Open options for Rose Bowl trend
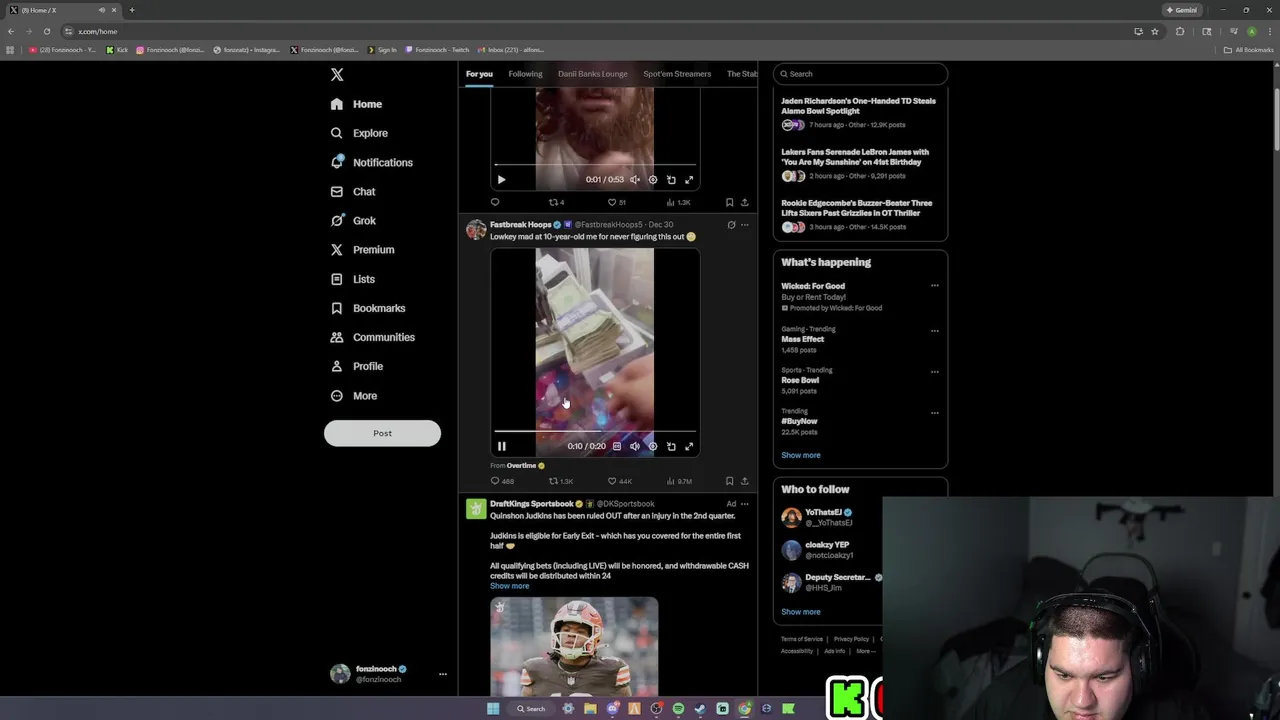Screen dimensions: 1280x720 coord(935,372)
